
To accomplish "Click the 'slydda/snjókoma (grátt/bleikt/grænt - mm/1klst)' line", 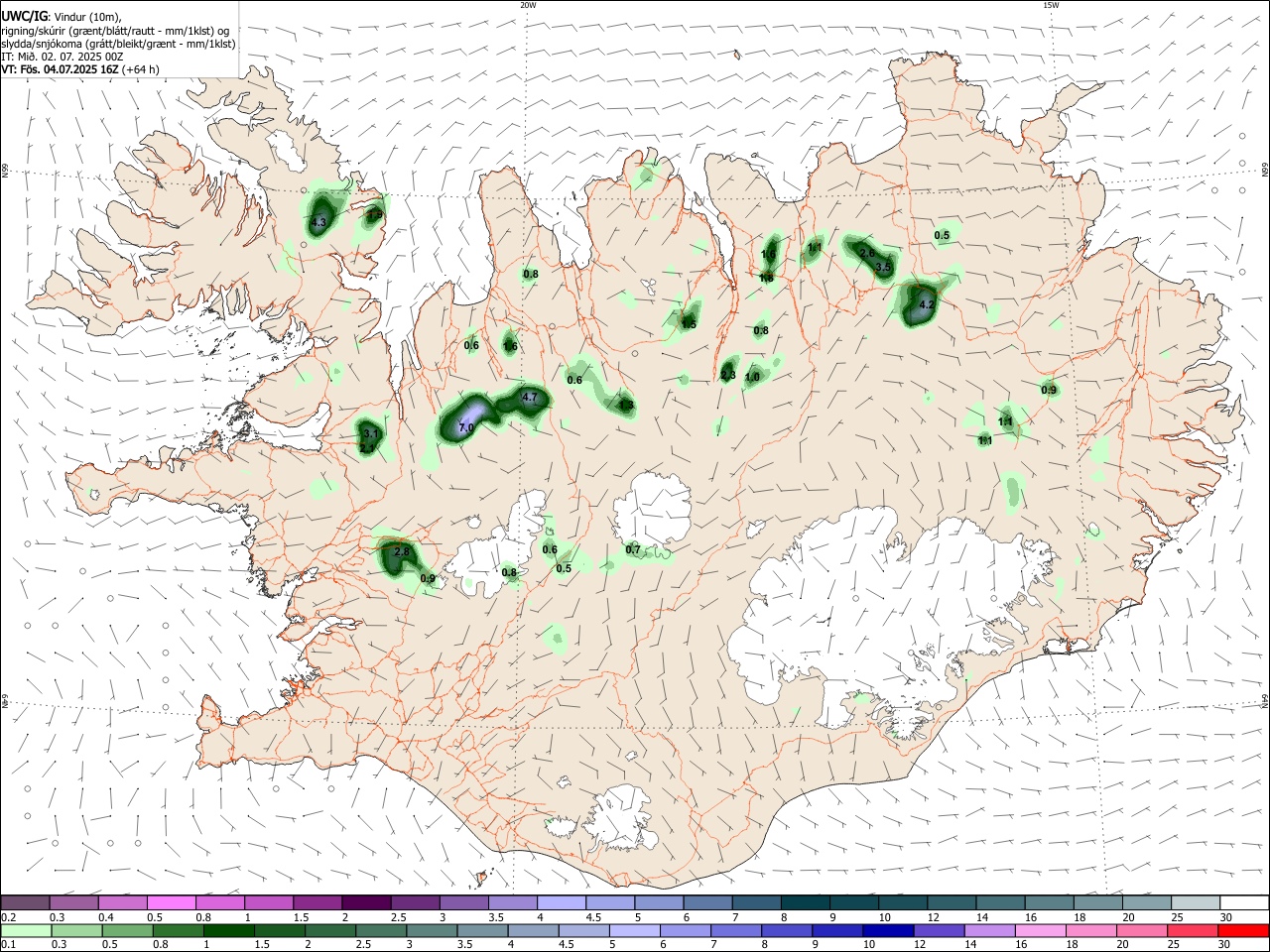I will coord(118,44).
